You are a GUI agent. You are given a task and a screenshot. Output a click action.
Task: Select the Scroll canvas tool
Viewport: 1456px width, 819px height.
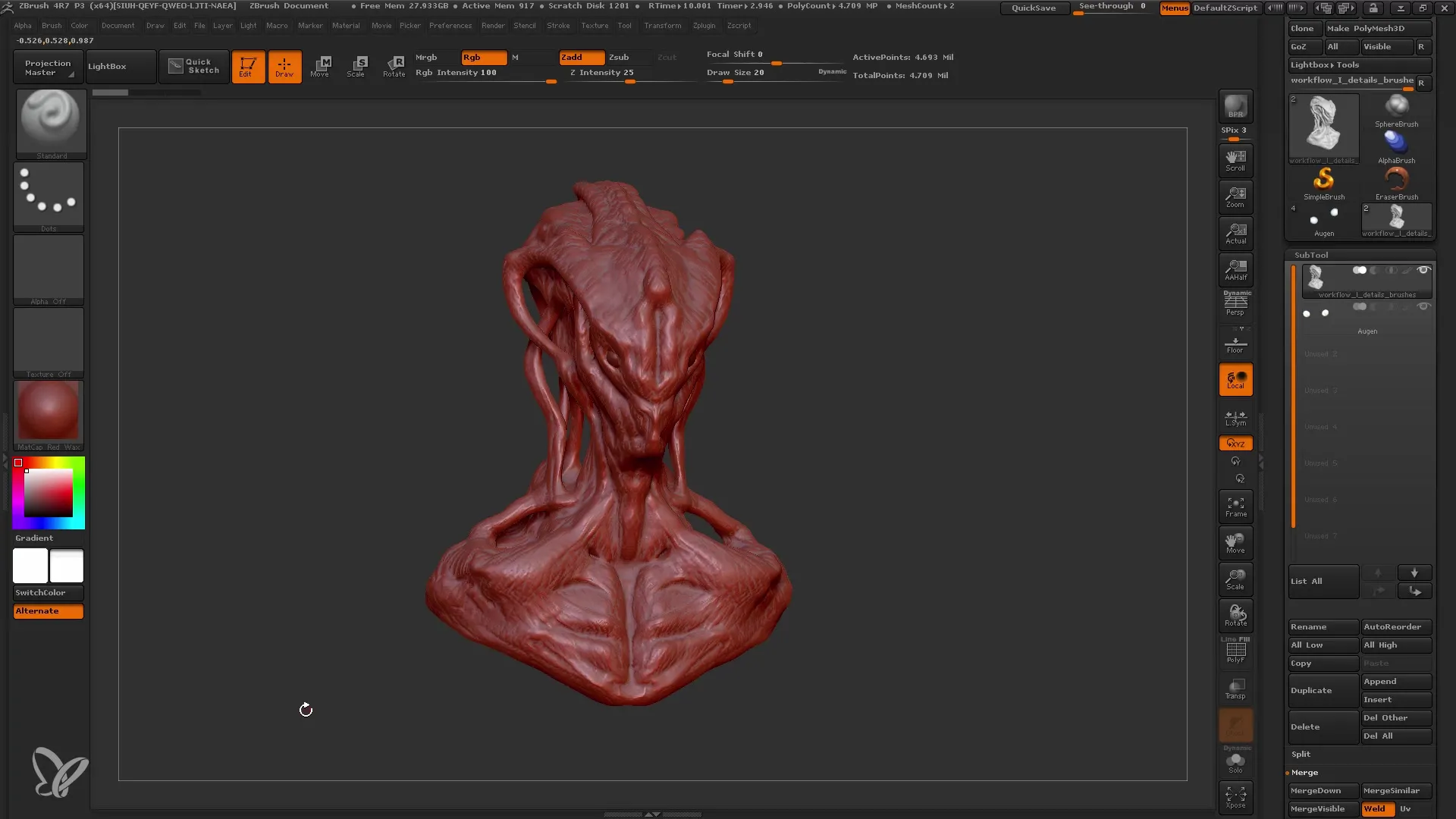1236,160
